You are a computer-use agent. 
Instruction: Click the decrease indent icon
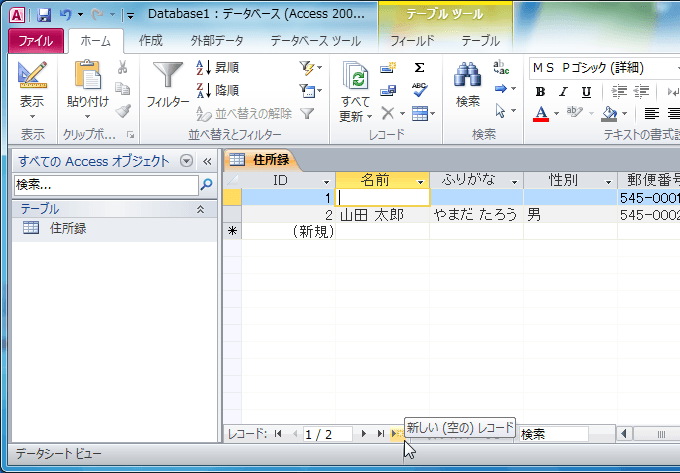tap(641, 92)
